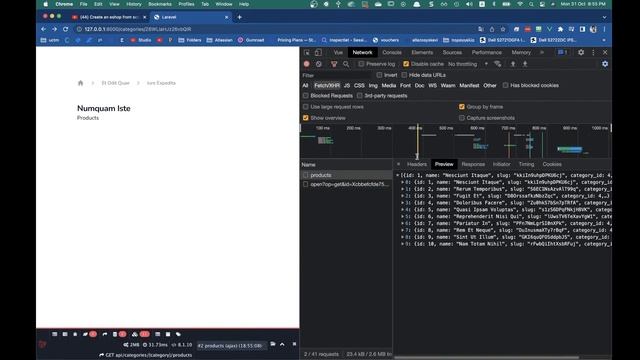Click the network filter funnel icon
This screenshot has height=360, width=640.
[334, 64]
